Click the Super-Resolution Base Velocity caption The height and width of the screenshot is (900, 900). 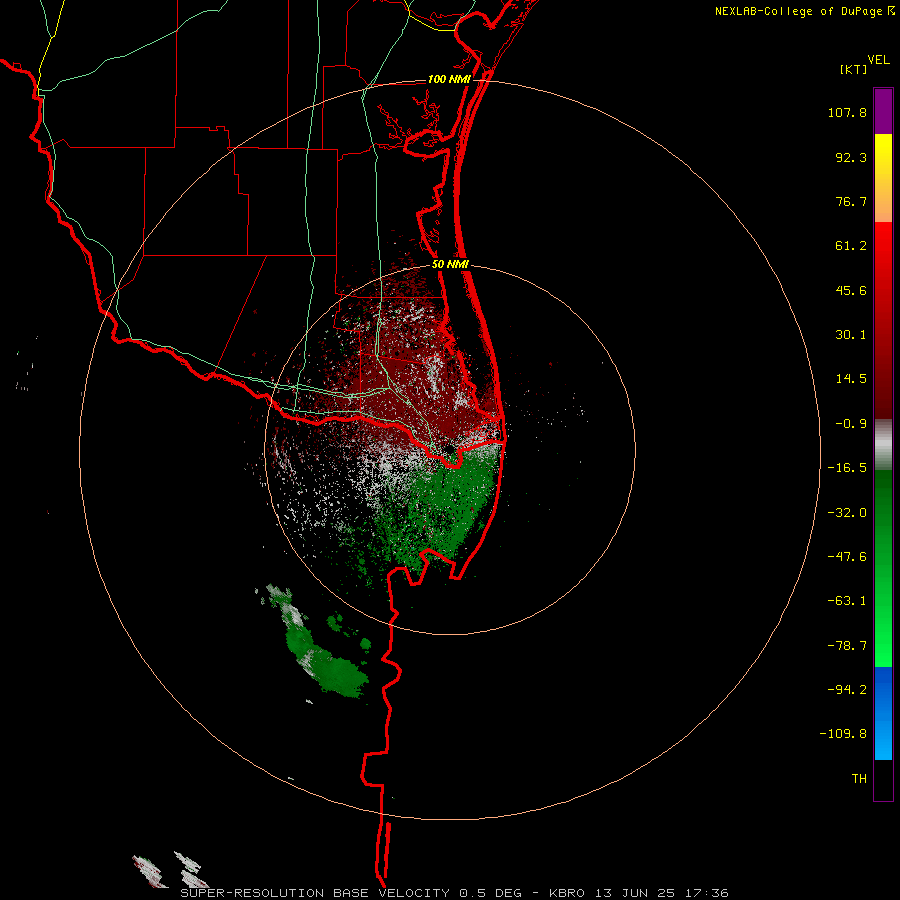coord(454,893)
